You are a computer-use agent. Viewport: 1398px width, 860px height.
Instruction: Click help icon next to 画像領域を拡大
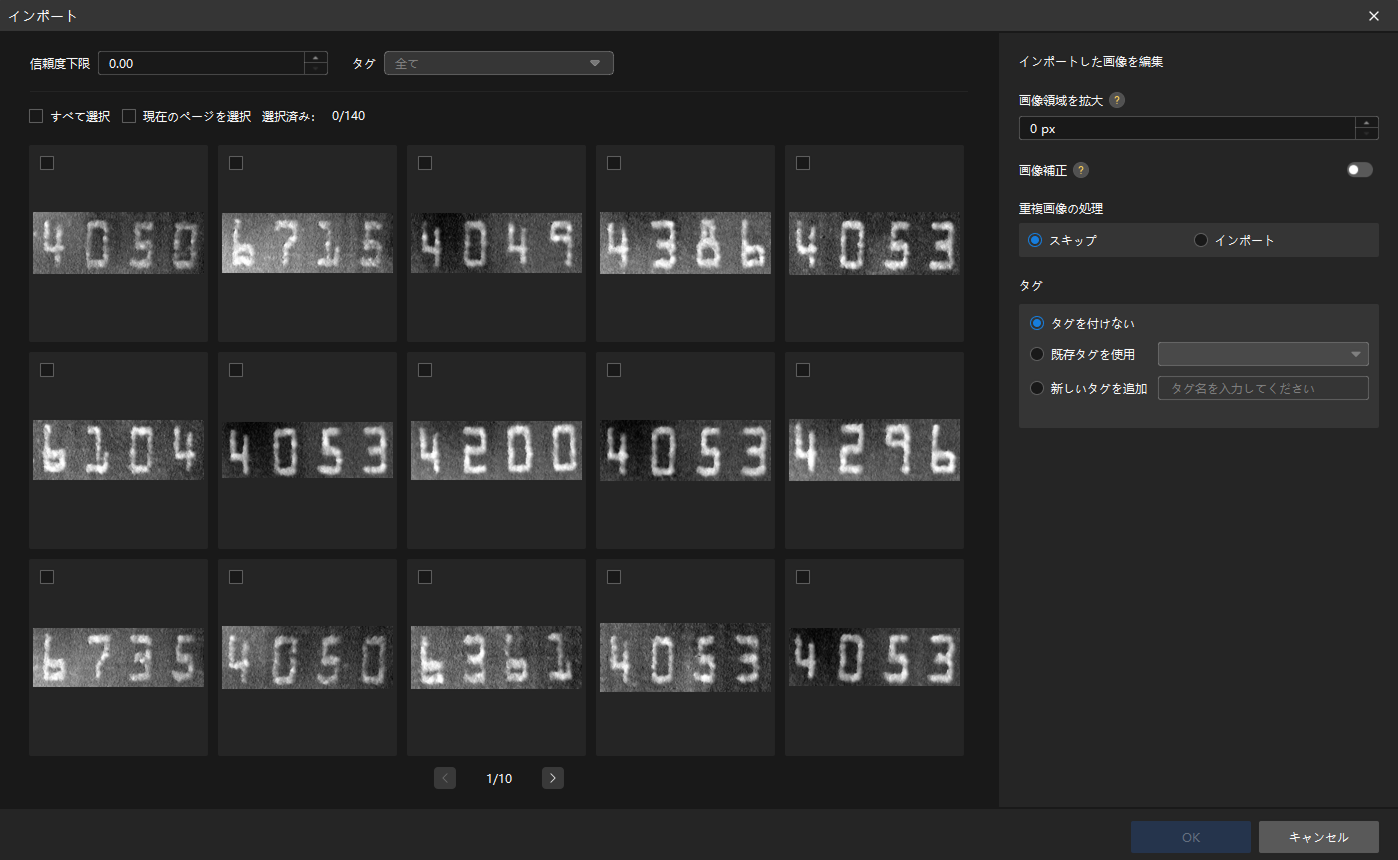pyautogui.click(x=1117, y=100)
